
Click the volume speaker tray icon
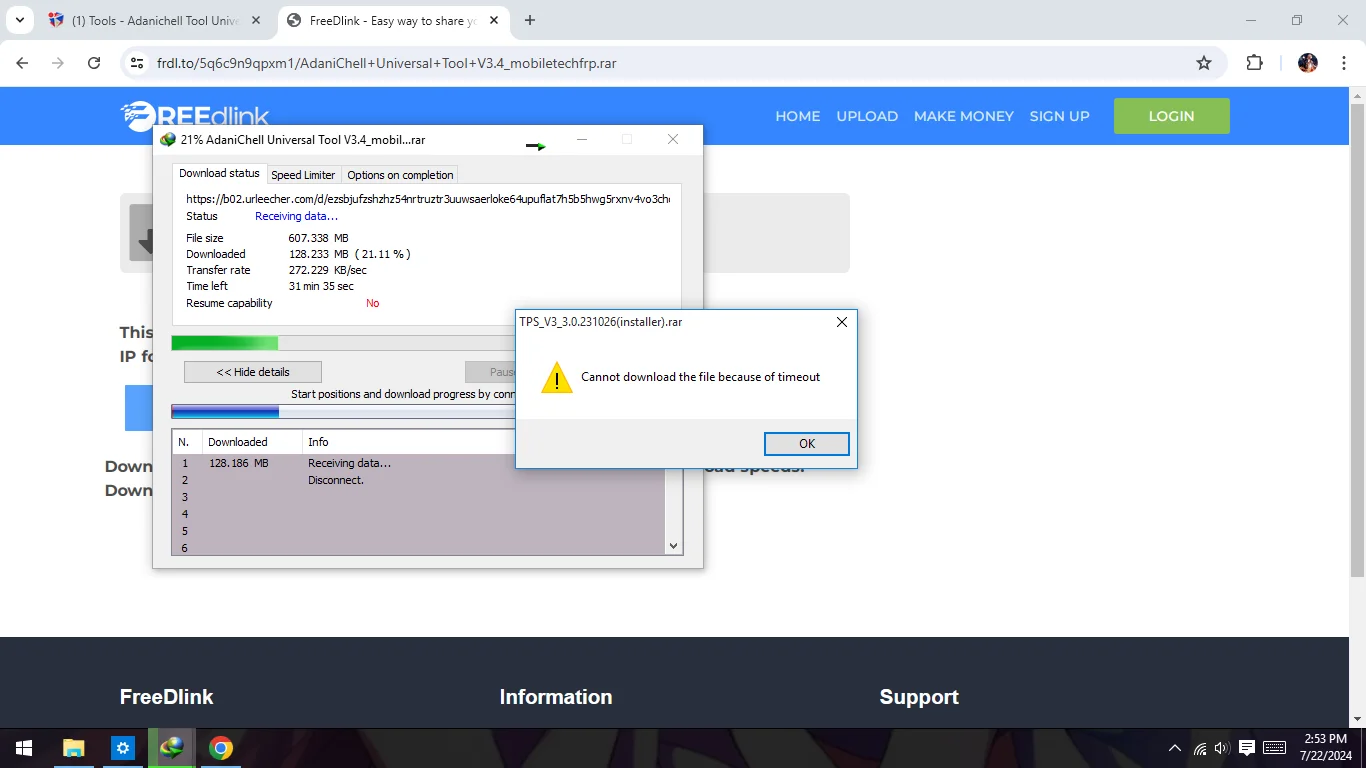1221,748
